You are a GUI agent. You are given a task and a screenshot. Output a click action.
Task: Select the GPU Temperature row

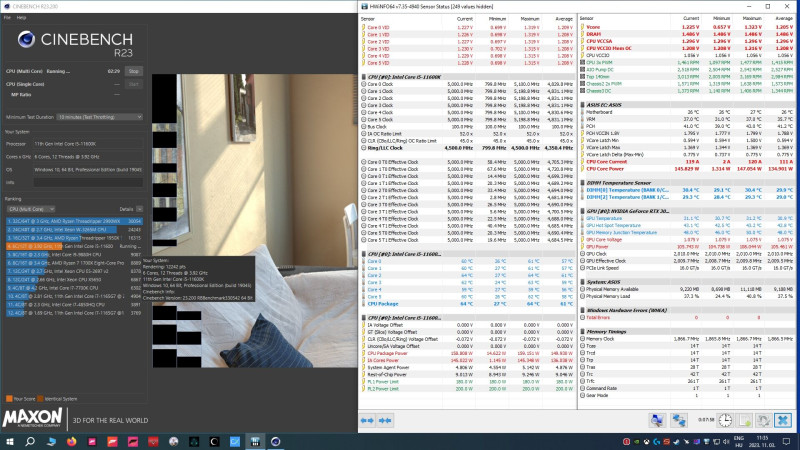point(687,218)
